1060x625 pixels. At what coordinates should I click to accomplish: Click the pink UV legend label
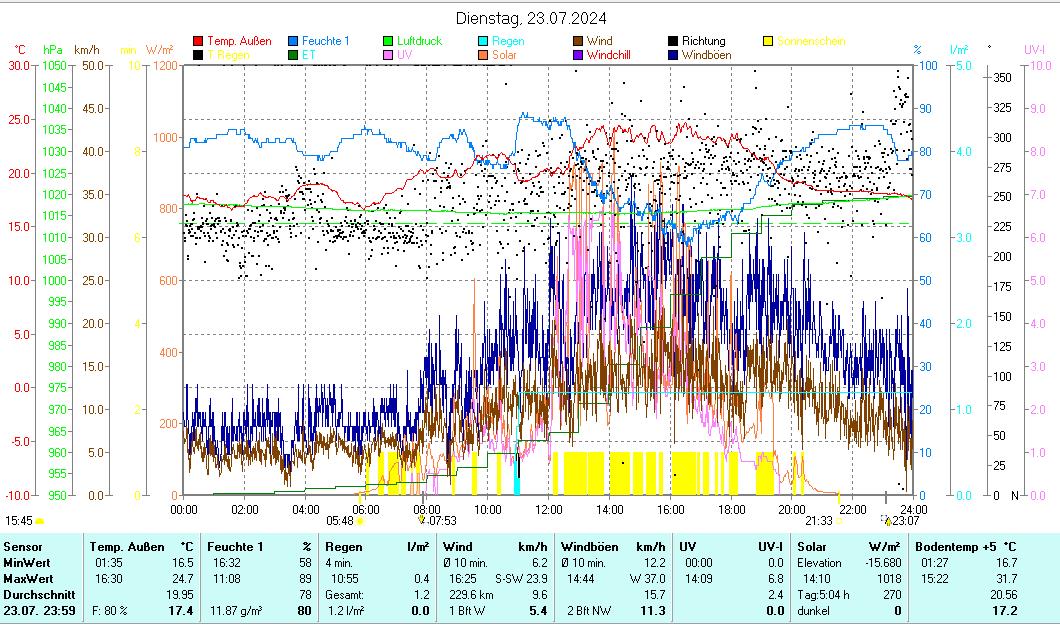[x=404, y=55]
